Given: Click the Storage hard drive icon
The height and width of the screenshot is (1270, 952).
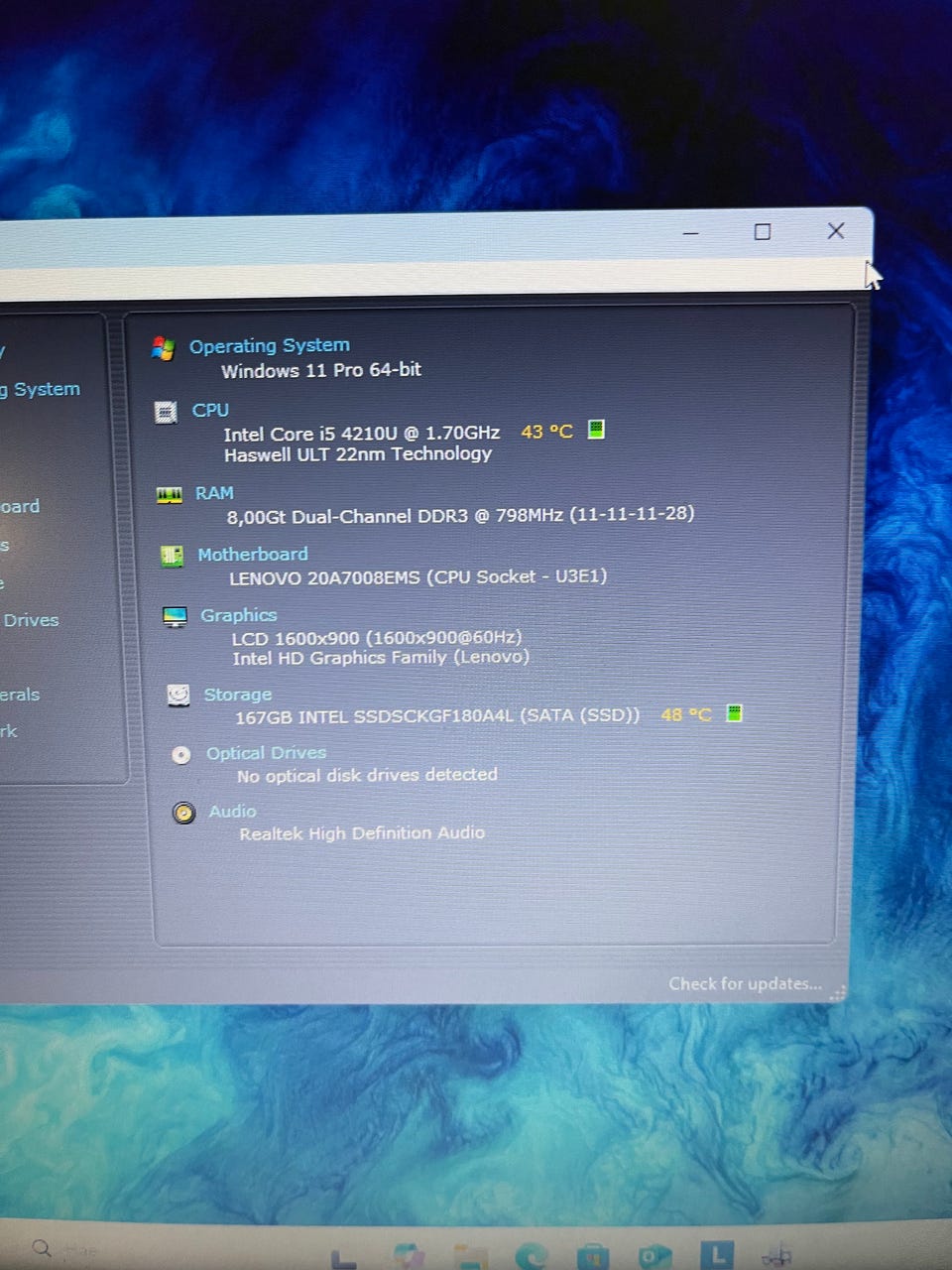Looking at the screenshot, I should (178, 696).
